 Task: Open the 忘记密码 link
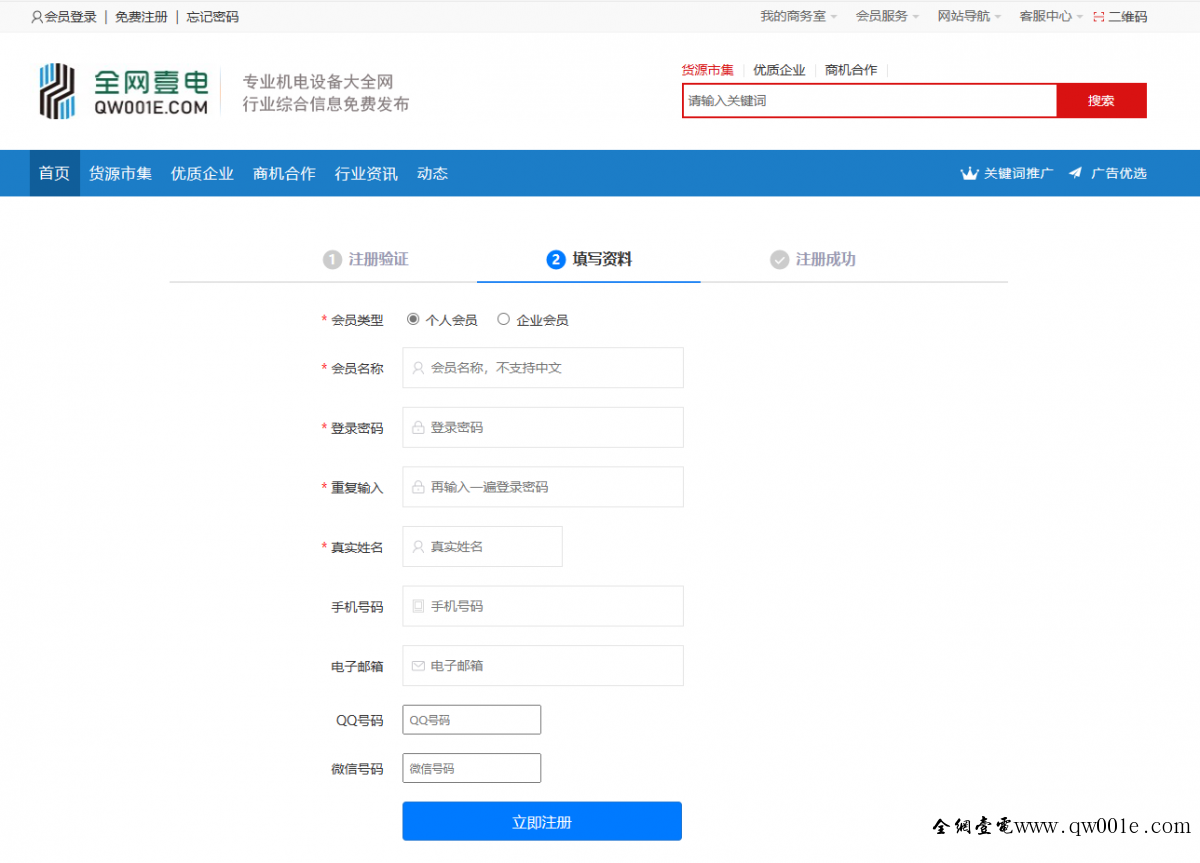(213, 17)
